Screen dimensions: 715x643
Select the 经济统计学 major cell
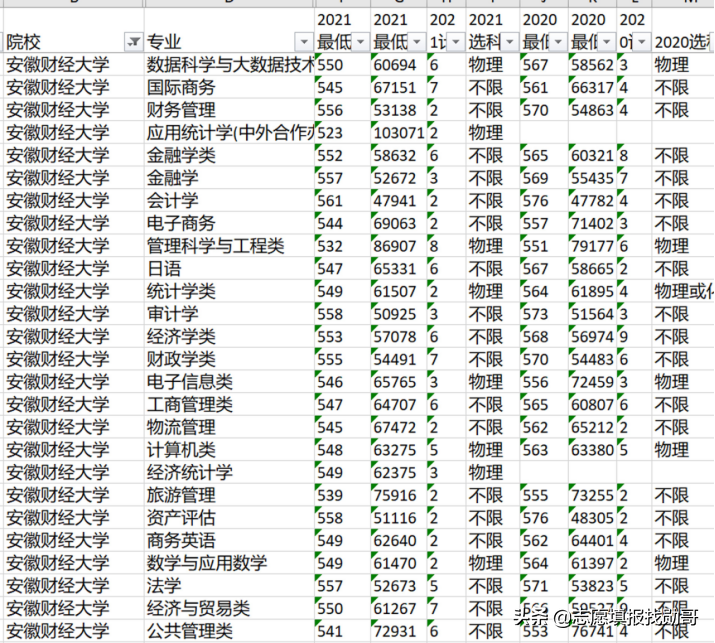(x=229, y=472)
